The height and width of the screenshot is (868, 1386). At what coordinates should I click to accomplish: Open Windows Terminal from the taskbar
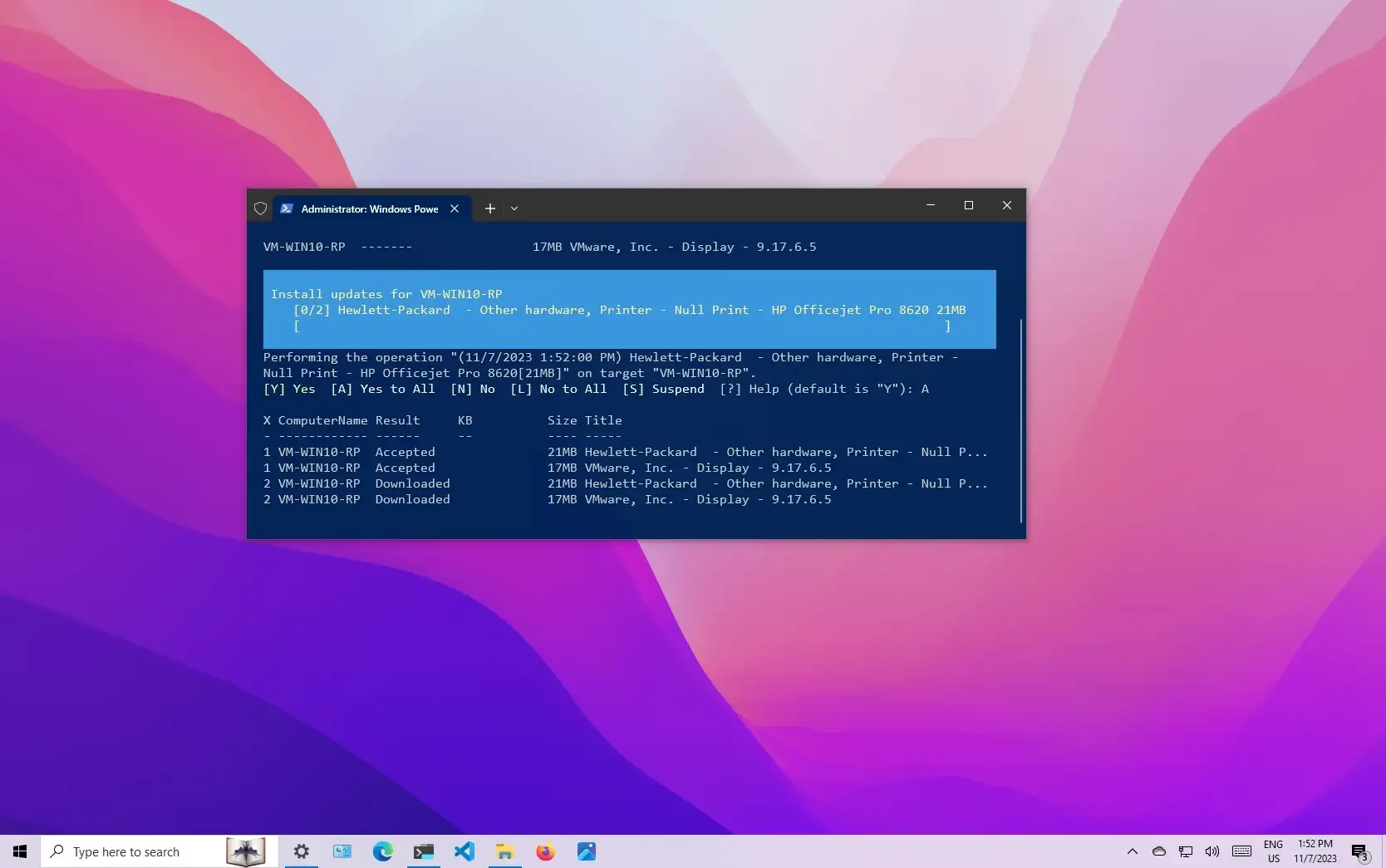point(423,851)
